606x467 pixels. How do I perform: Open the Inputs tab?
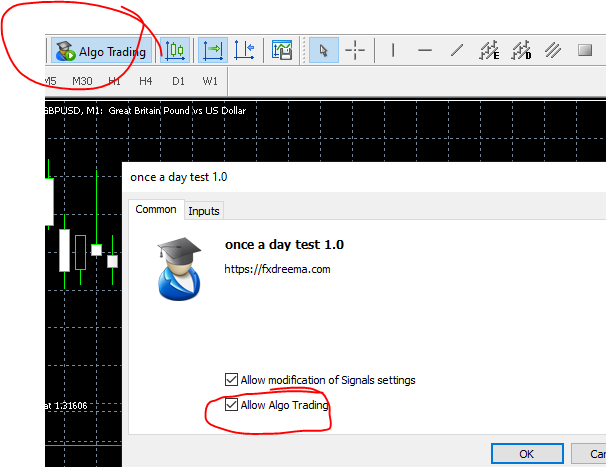click(204, 211)
